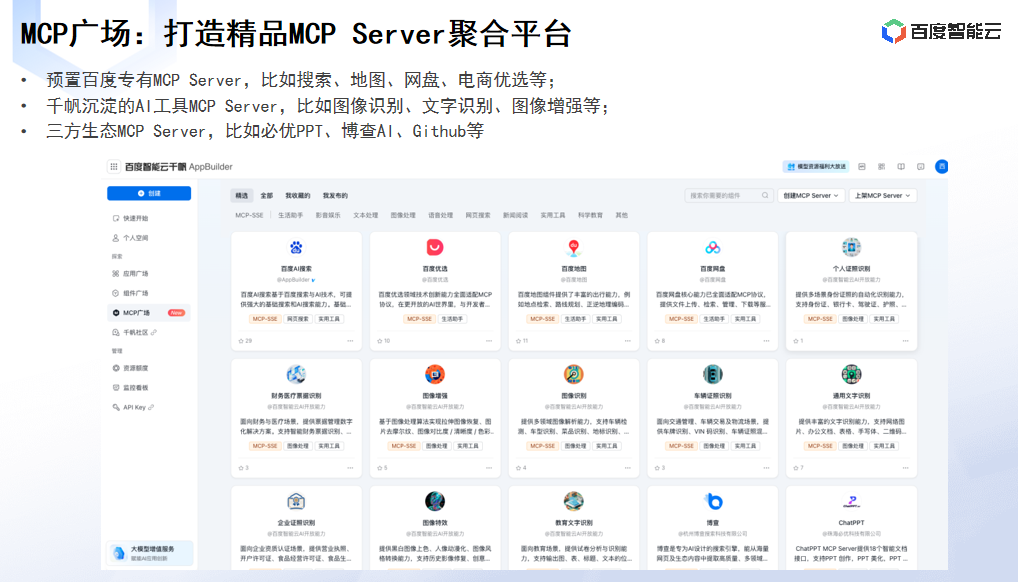
Task: Open the more options on 百度网盘 card
Action: pos(766,340)
